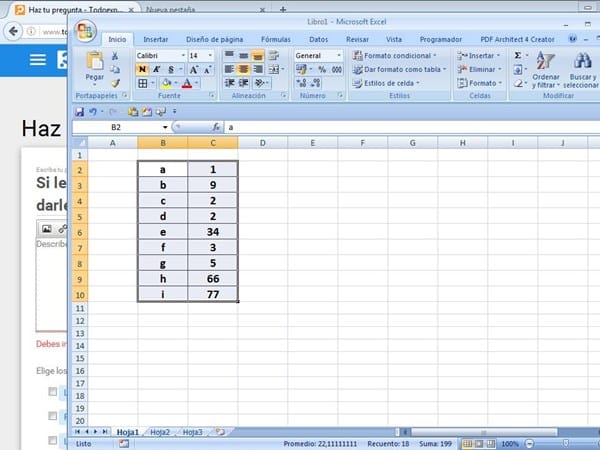
Task: Click text orientation icon
Action: (x=260, y=83)
